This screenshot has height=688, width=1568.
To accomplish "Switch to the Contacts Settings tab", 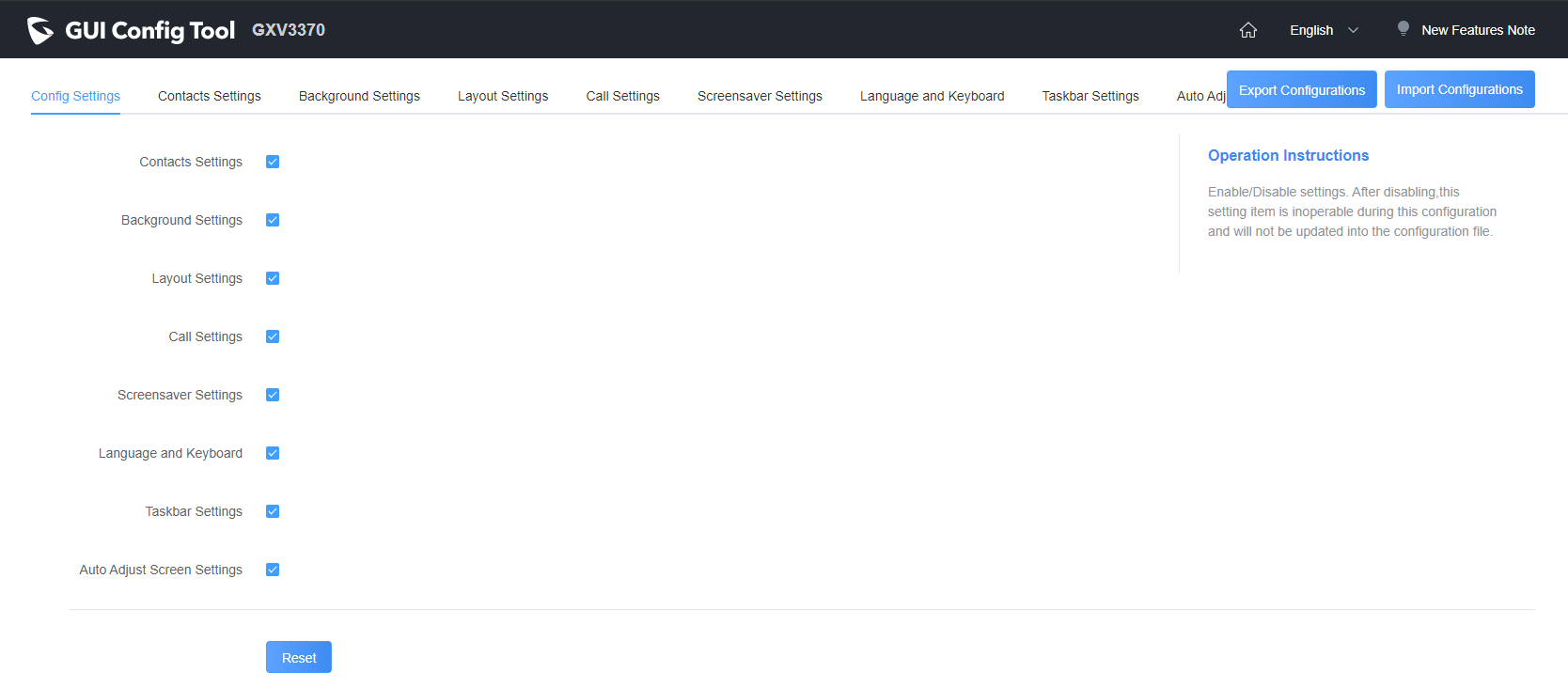I will pyautogui.click(x=210, y=96).
